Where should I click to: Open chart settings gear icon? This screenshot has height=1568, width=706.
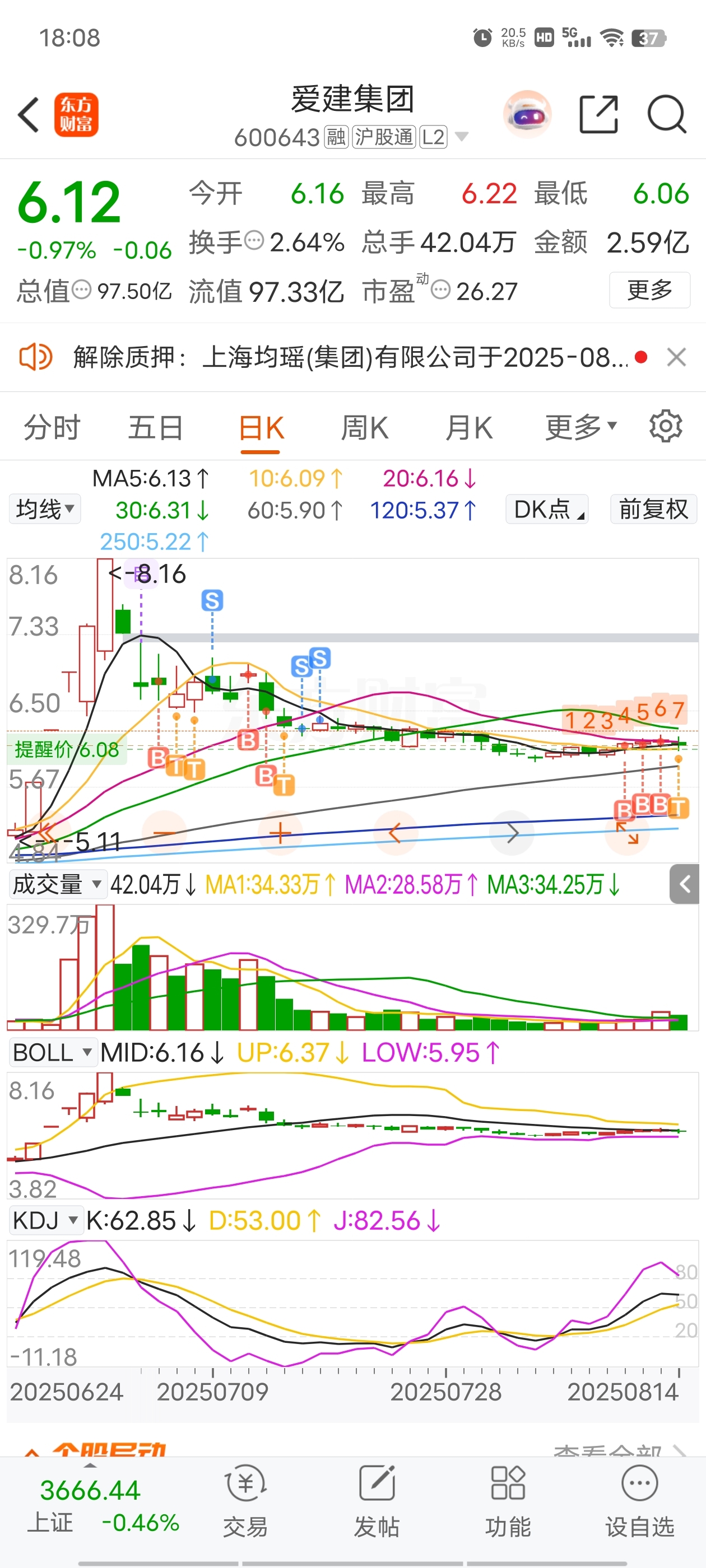click(666, 427)
